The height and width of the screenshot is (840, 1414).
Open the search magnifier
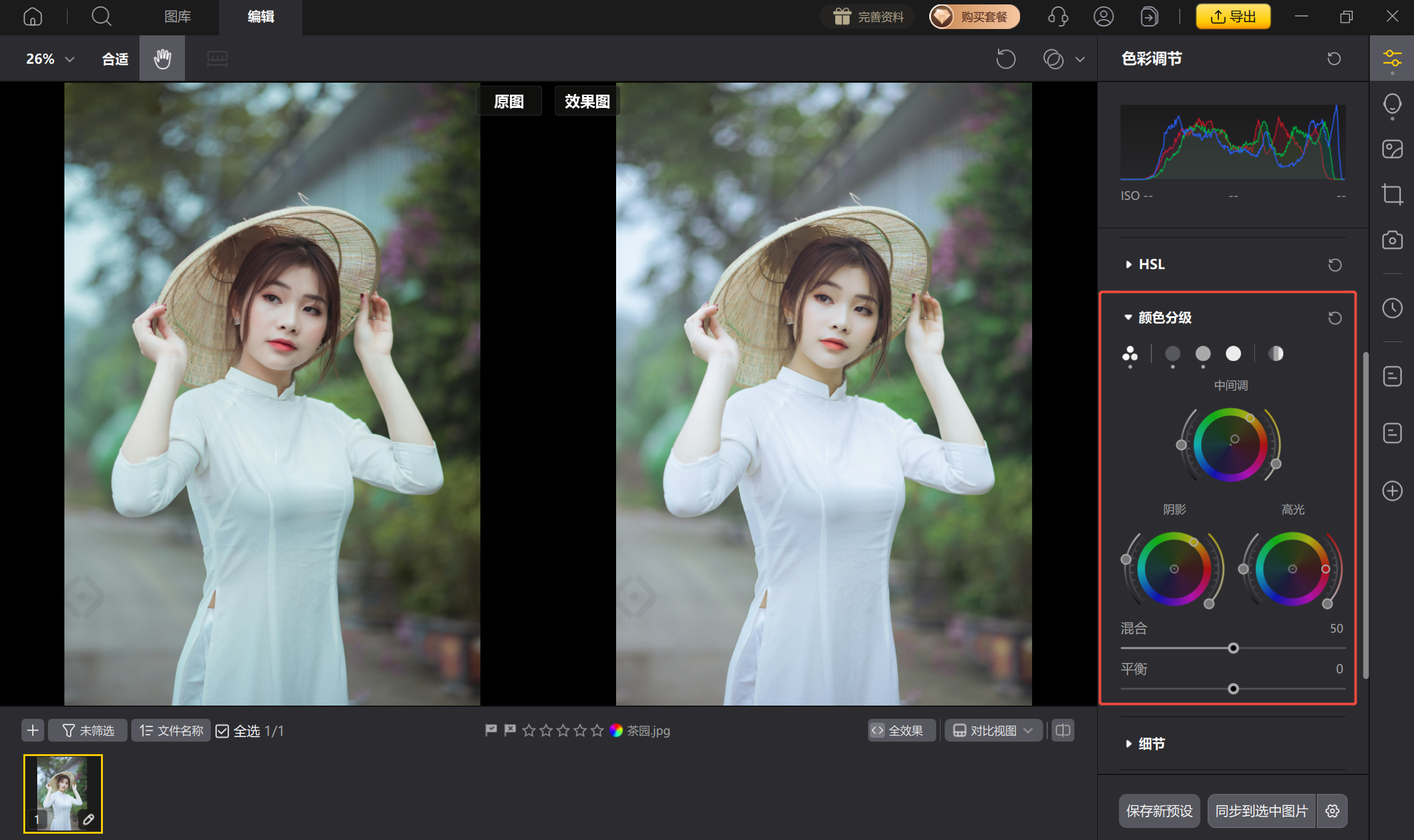(101, 16)
